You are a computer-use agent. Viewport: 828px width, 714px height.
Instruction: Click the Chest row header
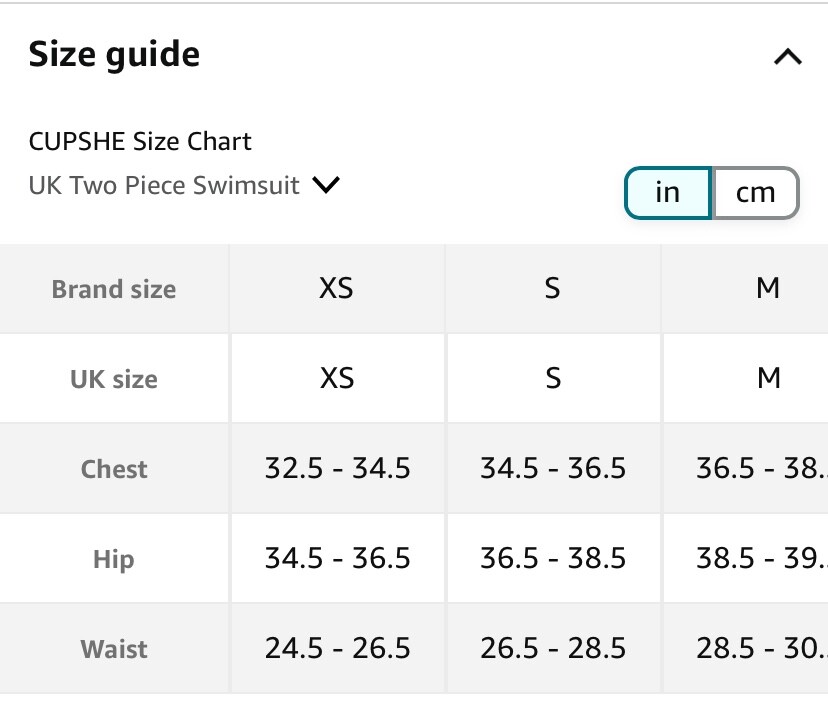[114, 468]
